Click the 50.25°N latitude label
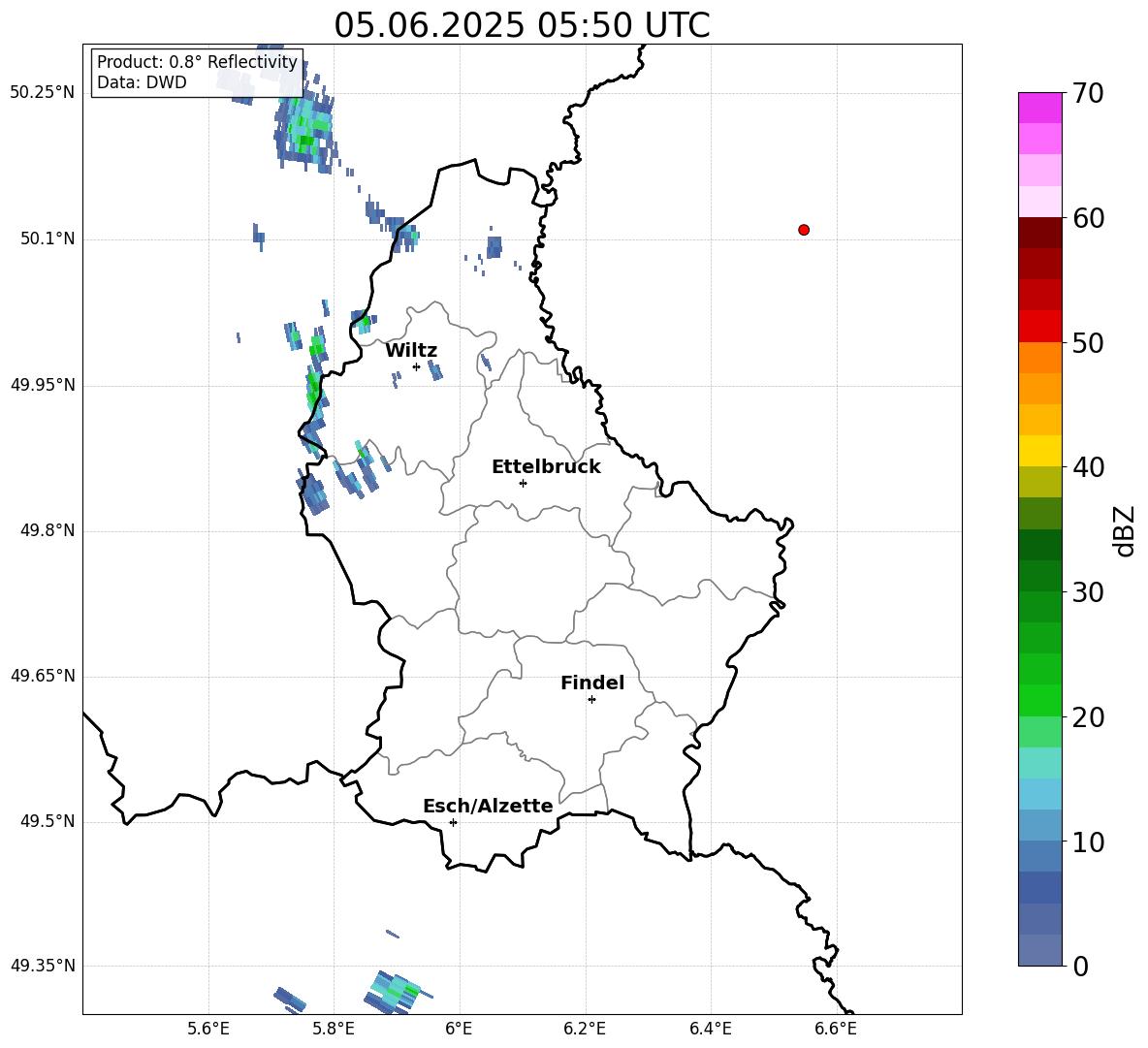 [43, 93]
